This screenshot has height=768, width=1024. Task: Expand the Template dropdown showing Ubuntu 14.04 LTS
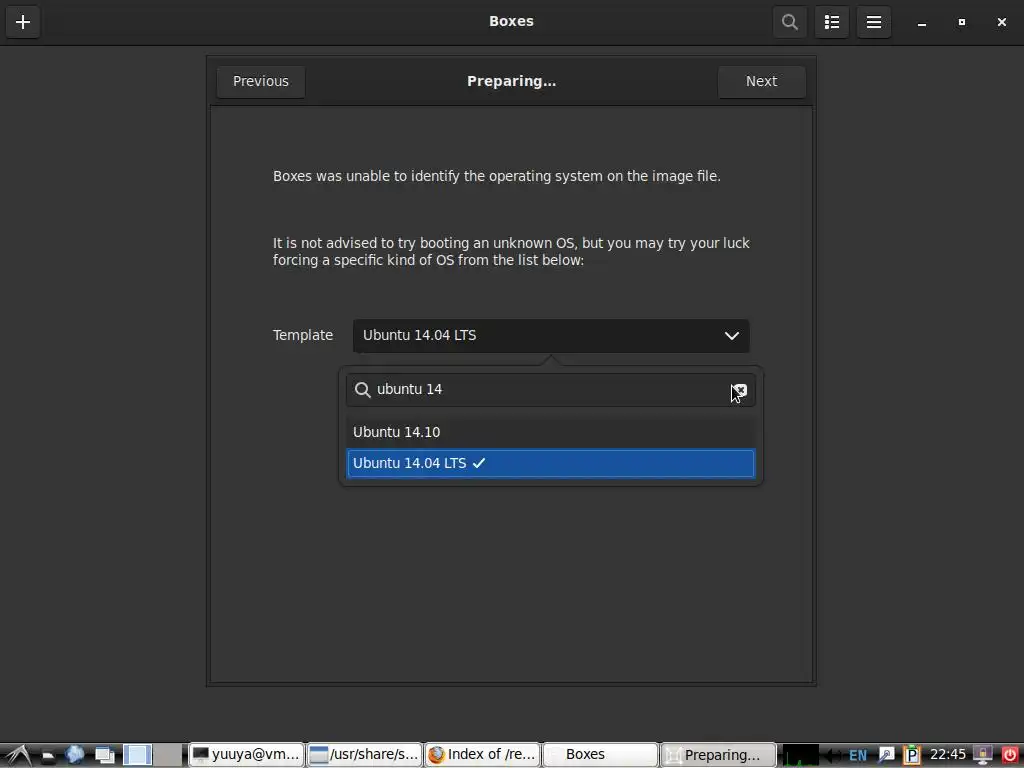pos(551,336)
